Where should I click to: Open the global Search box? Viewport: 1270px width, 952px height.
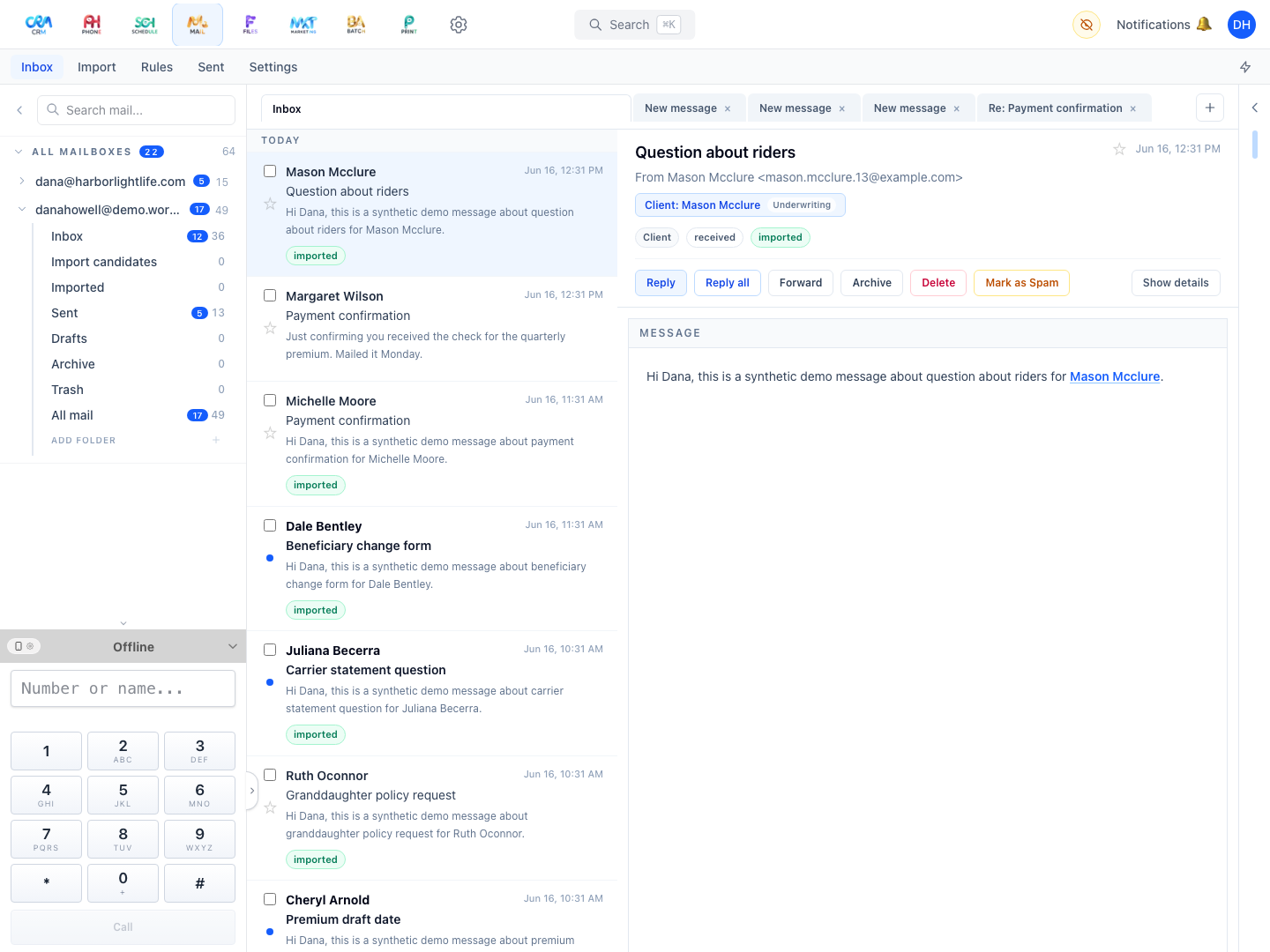[635, 25]
